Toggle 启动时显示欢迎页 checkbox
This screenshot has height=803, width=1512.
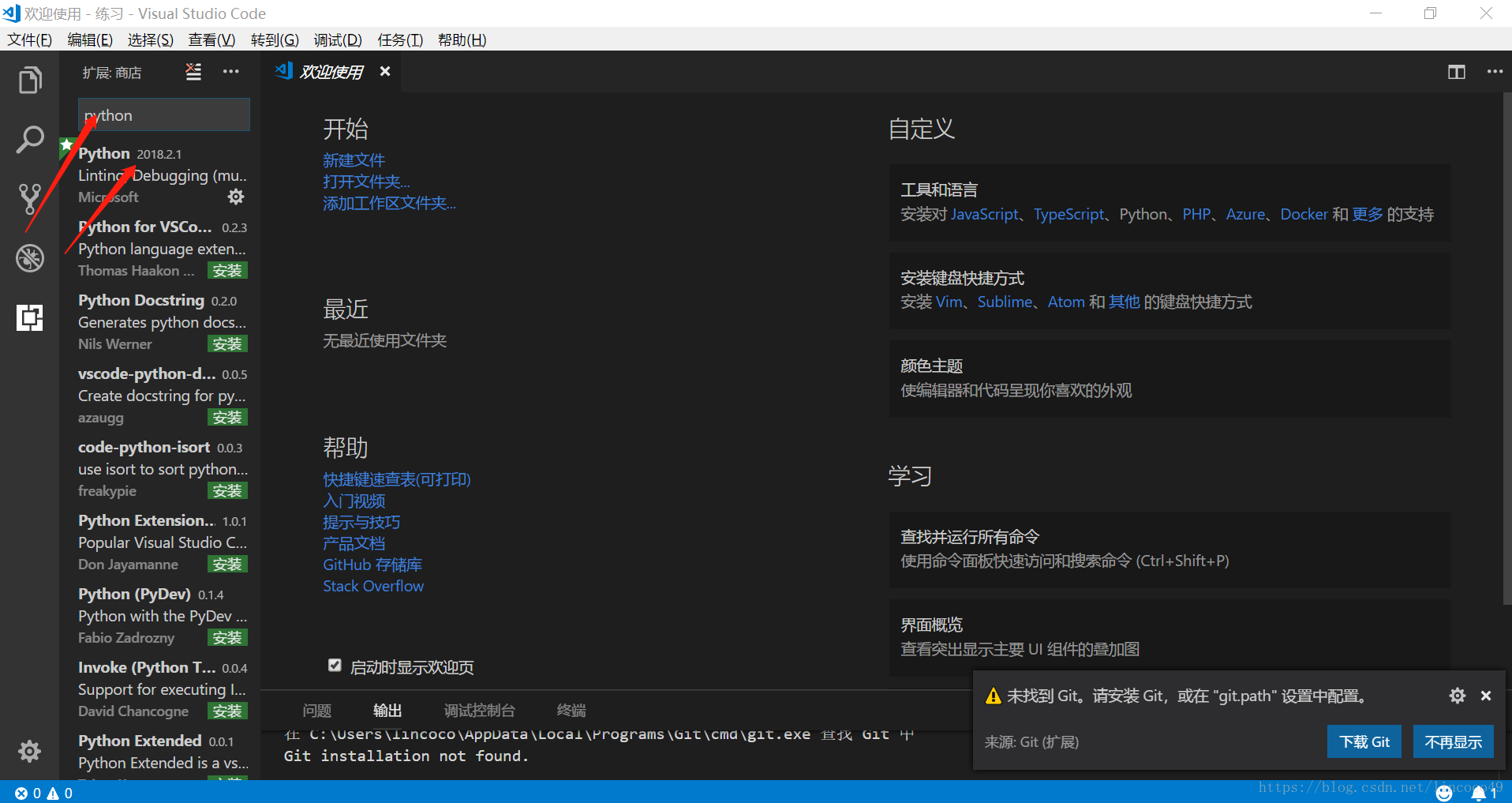tap(335, 666)
